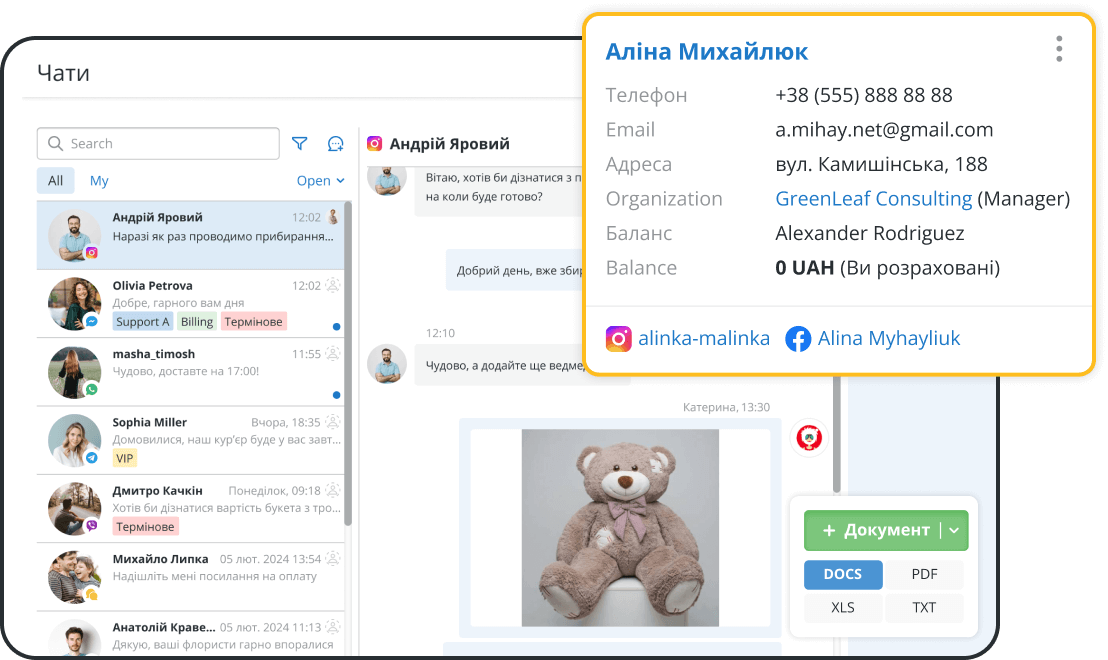Image resolution: width=1108 pixels, height=660 pixels.
Task: Click Olivia Petrova message preview Добре, гарного вам дня
Action: [178, 302]
